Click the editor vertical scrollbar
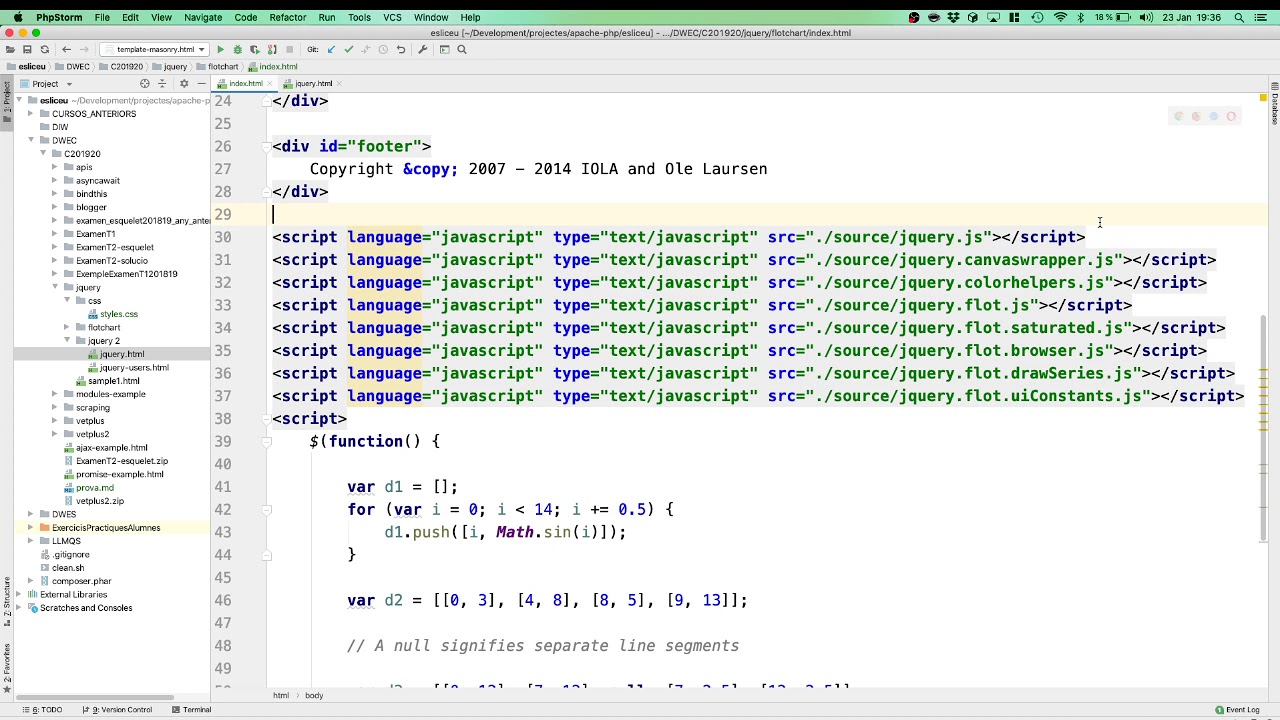Image resolution: width=1280 pixels, height=720 pixels. 1264,428
